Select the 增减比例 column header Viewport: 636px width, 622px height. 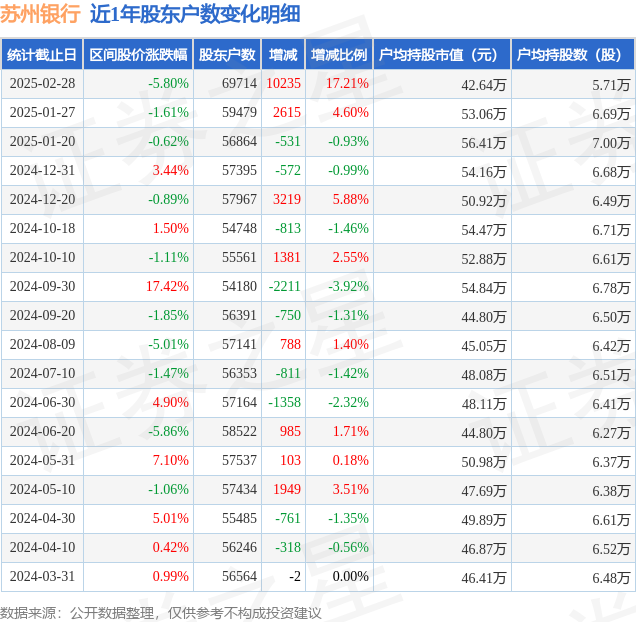pyautogui.click(x=338, y=54)
